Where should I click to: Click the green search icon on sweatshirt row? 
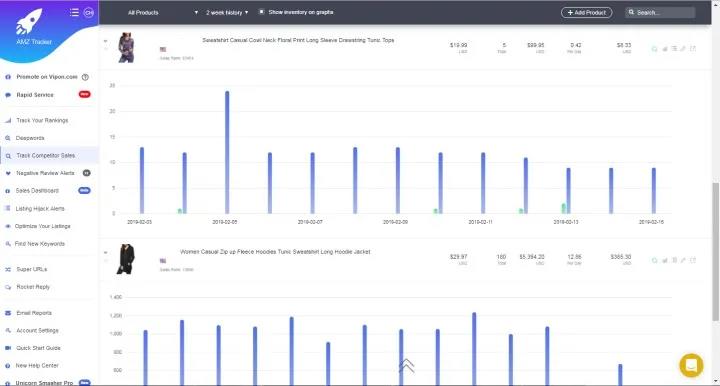coord(654,49)
